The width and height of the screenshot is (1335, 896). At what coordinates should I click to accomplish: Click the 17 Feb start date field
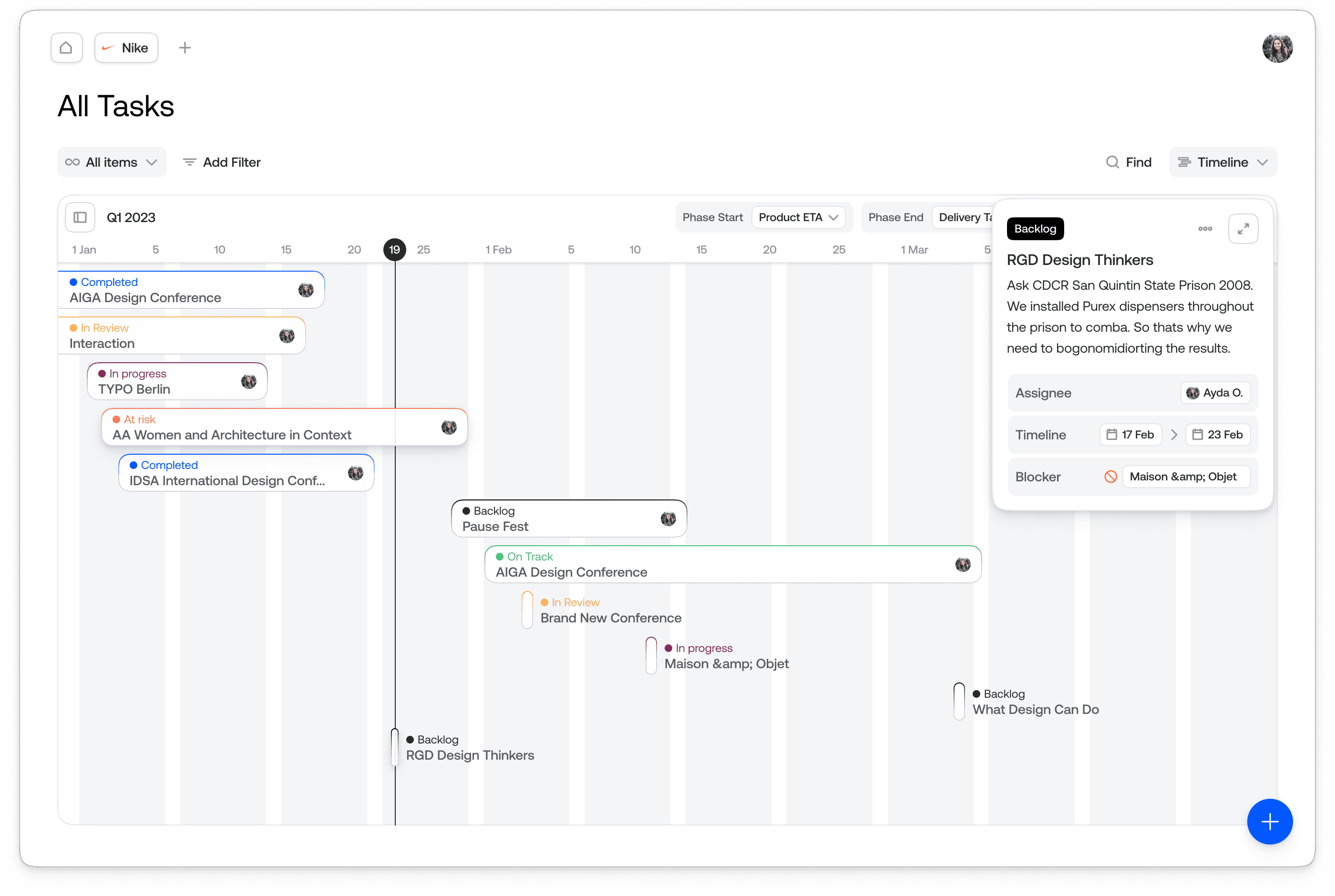click(x=1130, y=435)
